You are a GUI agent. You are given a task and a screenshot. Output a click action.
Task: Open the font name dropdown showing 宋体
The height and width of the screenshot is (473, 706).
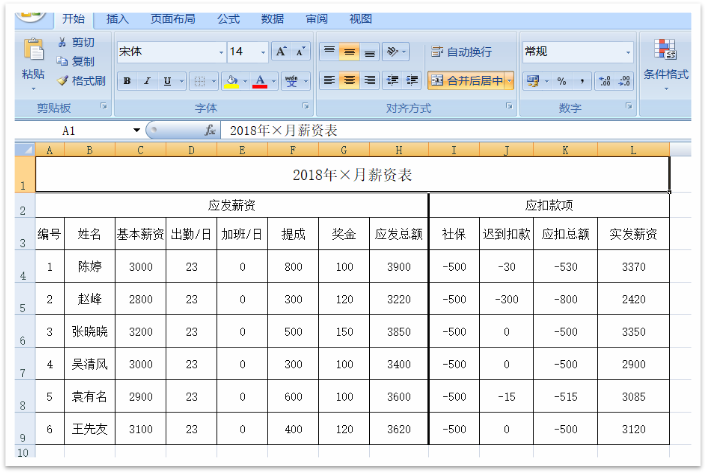pos(221,52)
